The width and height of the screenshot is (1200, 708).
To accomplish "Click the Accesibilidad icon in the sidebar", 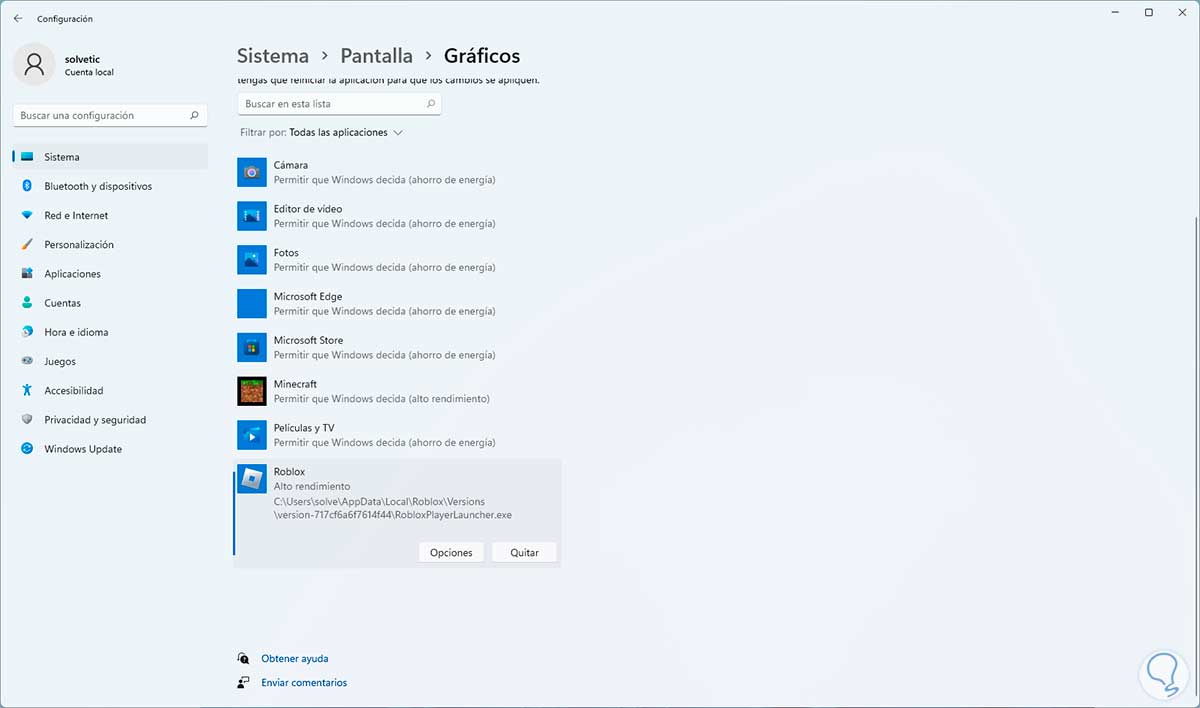I will tap(27, 391).
